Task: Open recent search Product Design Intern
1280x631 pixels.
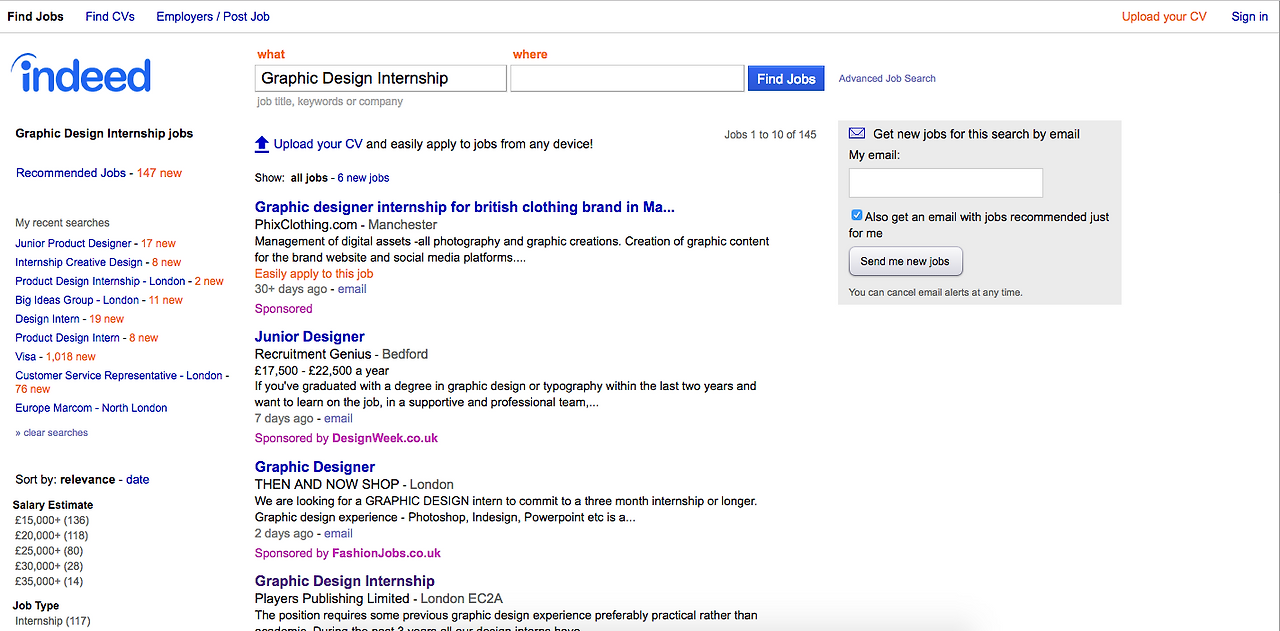Action: 67,337
